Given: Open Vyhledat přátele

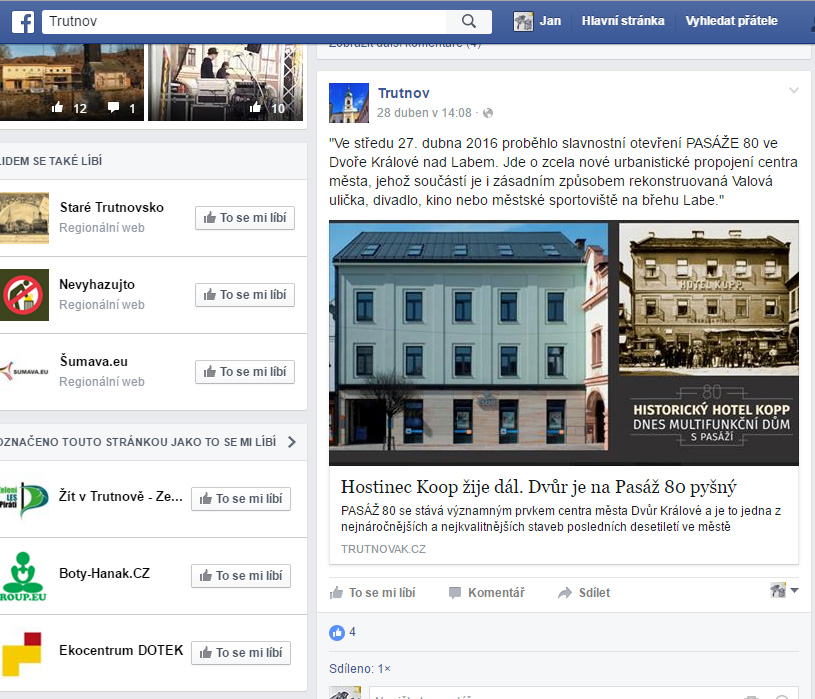Looking at the screenshot, I should (x=731, y=21).
